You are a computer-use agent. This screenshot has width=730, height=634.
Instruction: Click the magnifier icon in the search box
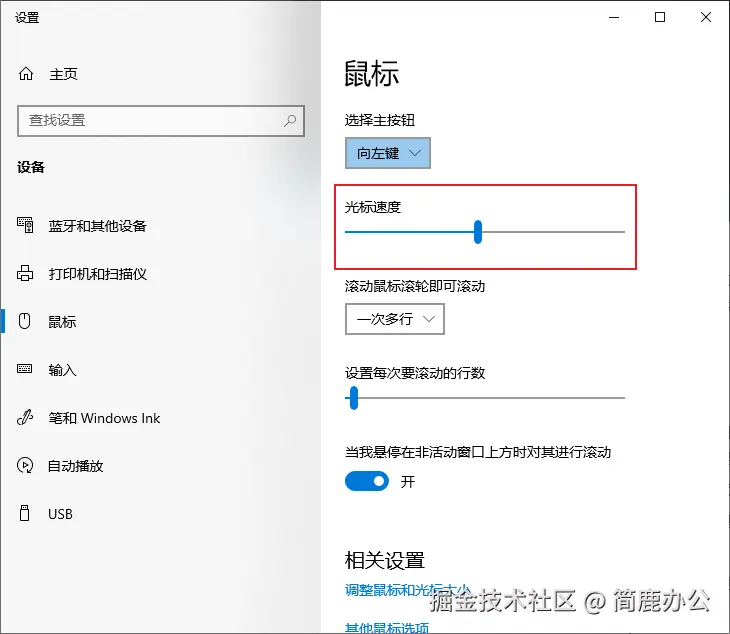pyautogui.click(x=290, y=121)
